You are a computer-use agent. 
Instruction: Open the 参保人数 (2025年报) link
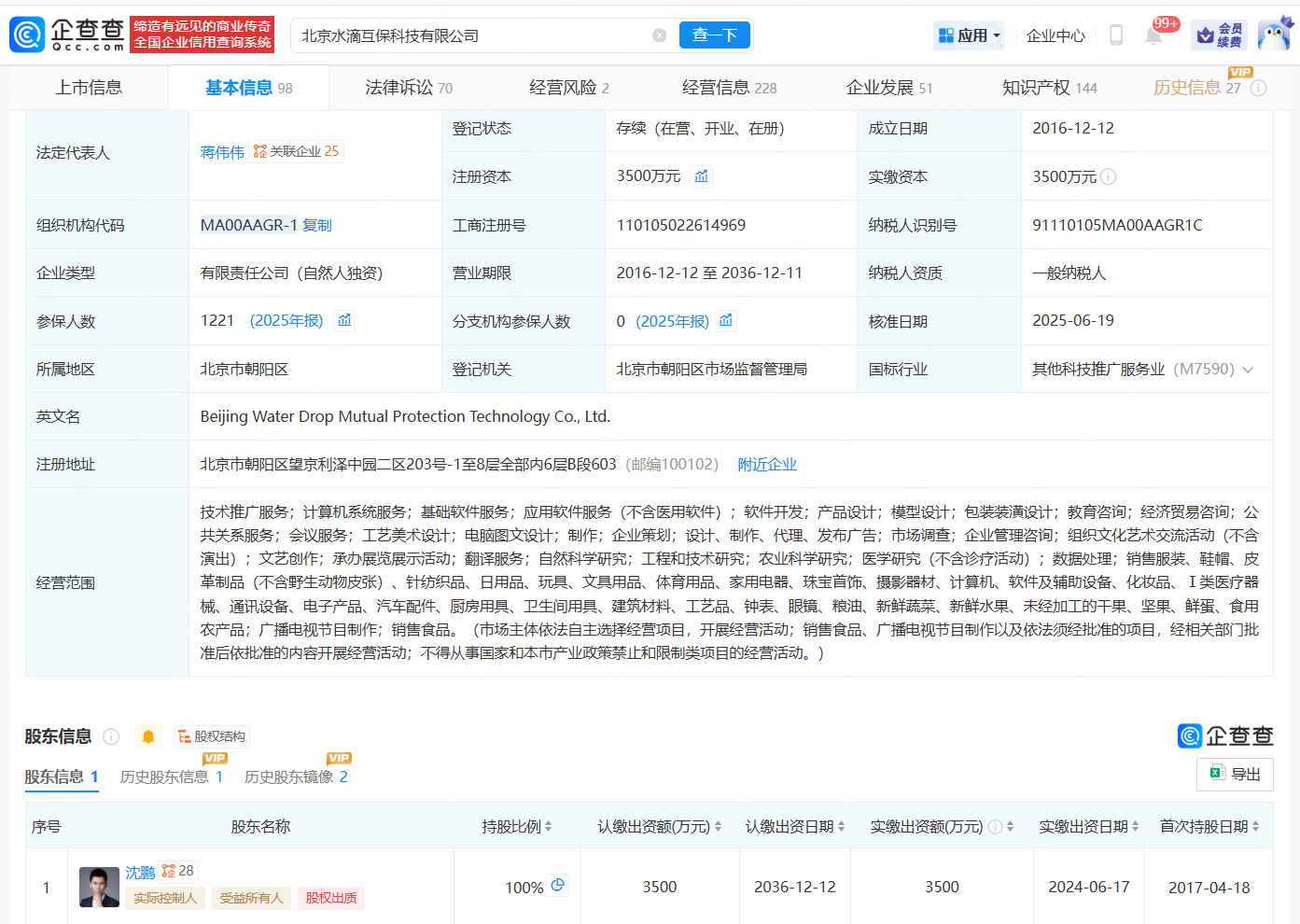[287, 321]
